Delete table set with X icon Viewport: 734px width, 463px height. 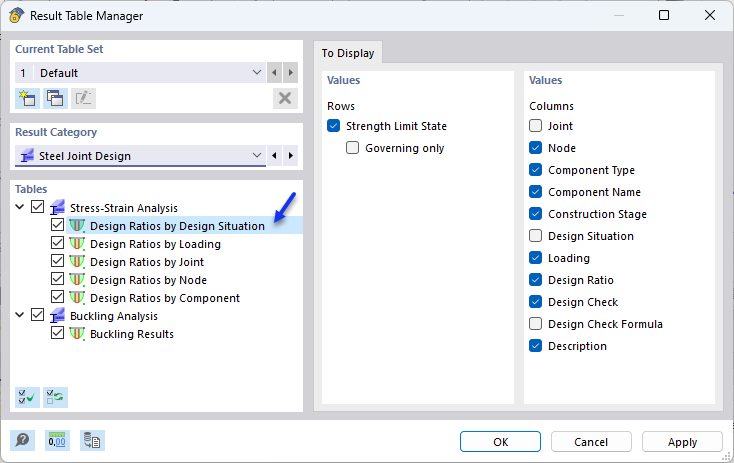[x=285, y=98]
